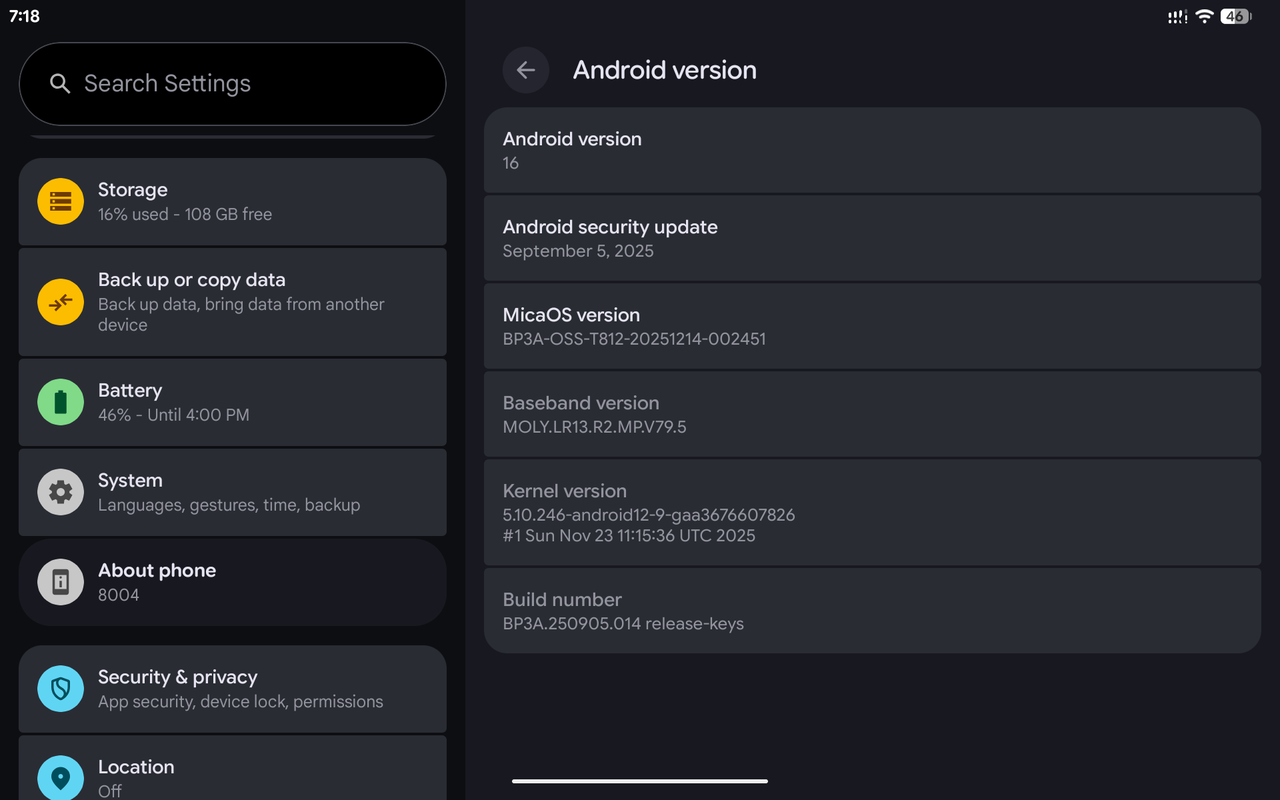Tap the bottom navigation gesture bar
Screen dimensions: 1280x800
pos(640,781)
